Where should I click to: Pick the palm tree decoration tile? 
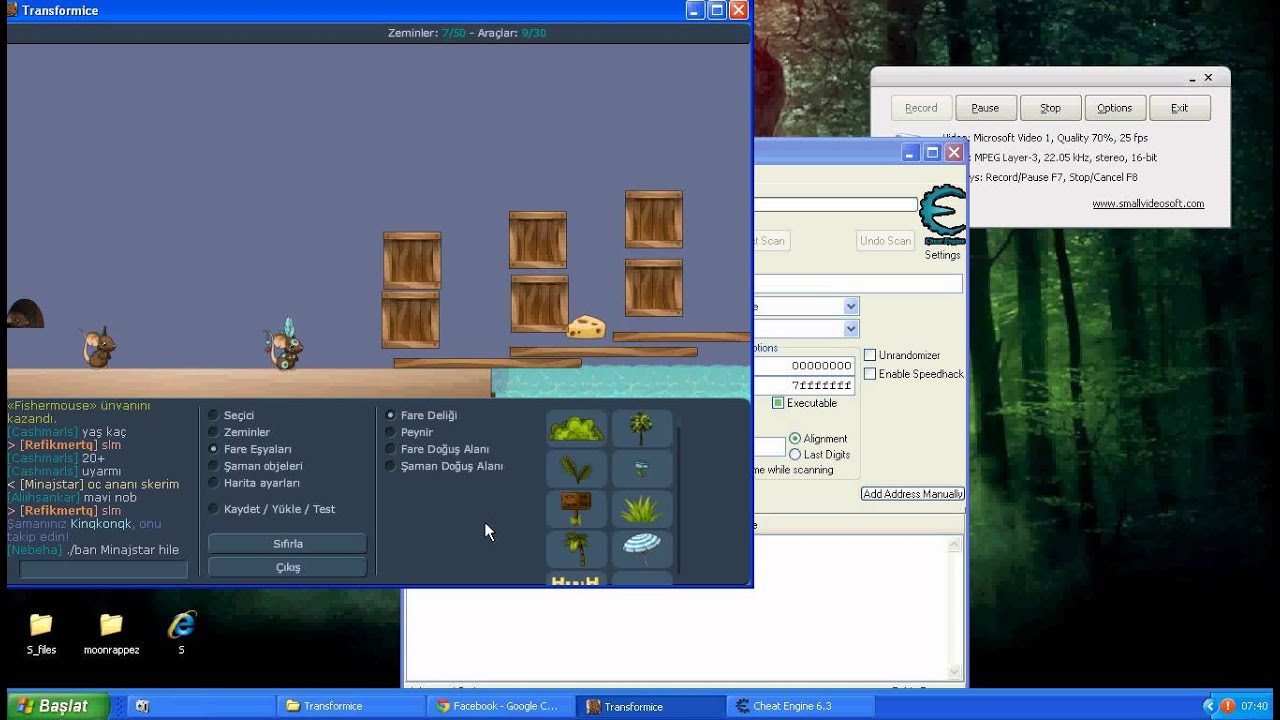point(576,549)
